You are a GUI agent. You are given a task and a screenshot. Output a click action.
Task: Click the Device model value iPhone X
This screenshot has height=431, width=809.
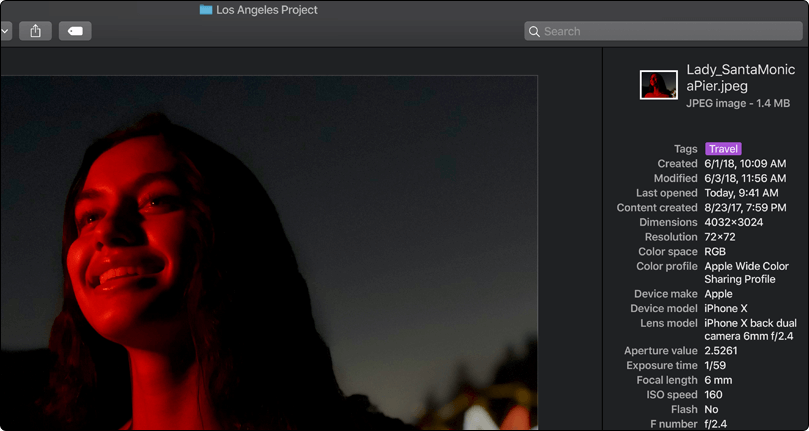point(726,309)
